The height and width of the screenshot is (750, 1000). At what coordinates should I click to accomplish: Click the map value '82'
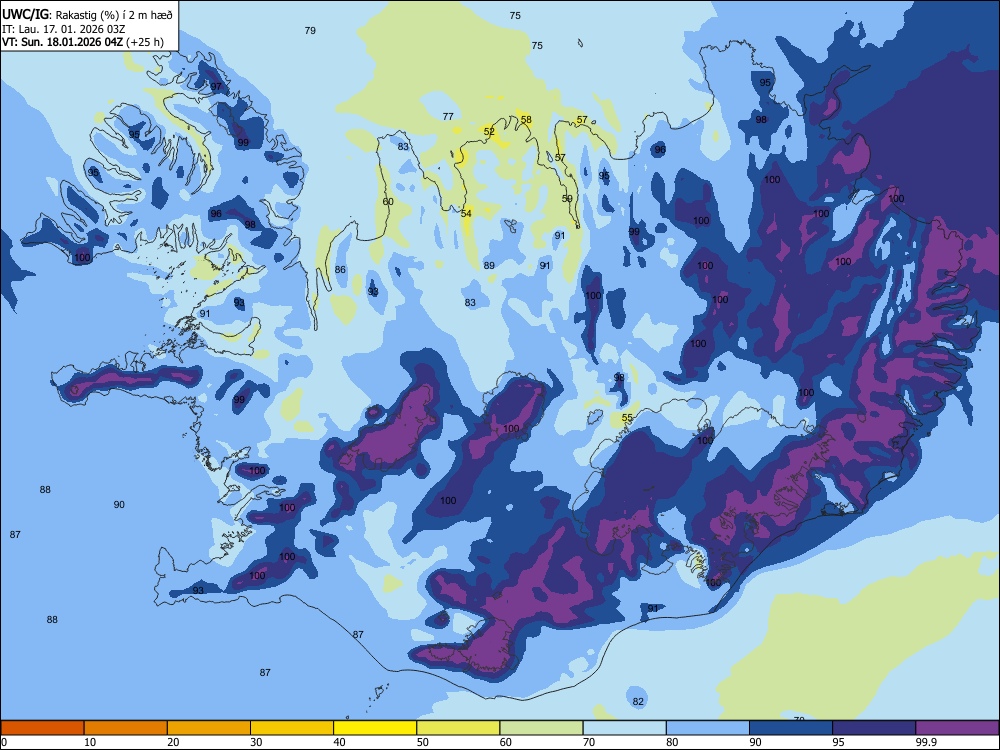(x=638, y=701)
